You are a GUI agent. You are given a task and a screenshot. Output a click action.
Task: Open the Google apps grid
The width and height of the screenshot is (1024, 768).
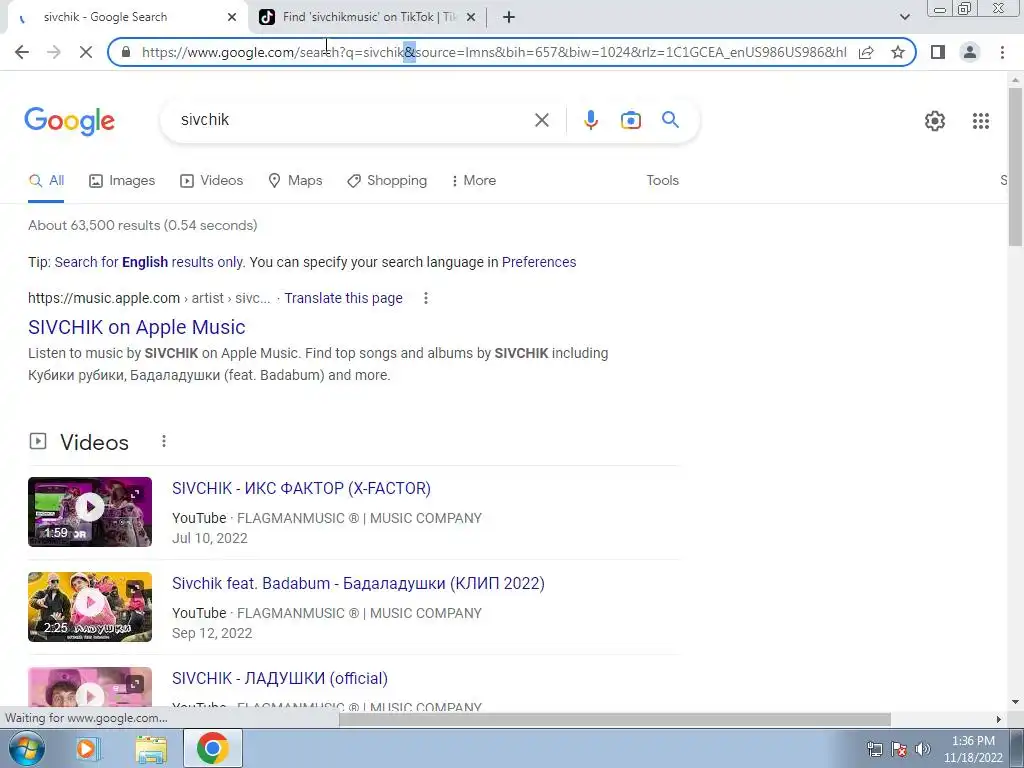click(980, 121)
